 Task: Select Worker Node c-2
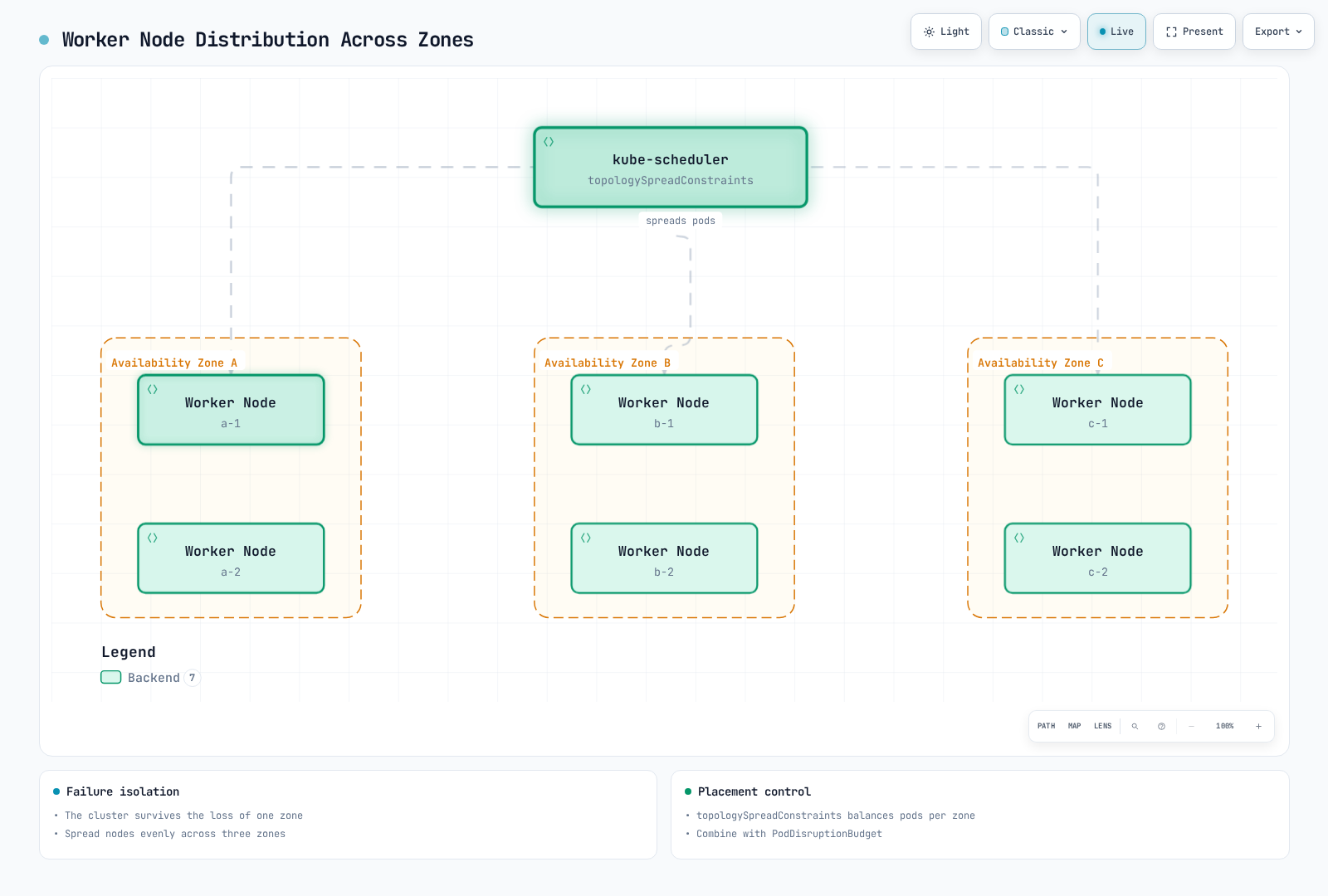point(1097,558)
